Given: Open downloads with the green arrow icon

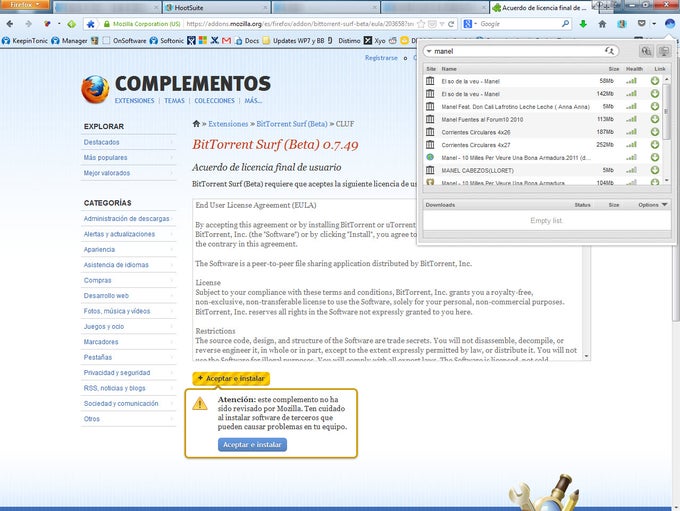Looking at the screenshot, I should (583, 24).
